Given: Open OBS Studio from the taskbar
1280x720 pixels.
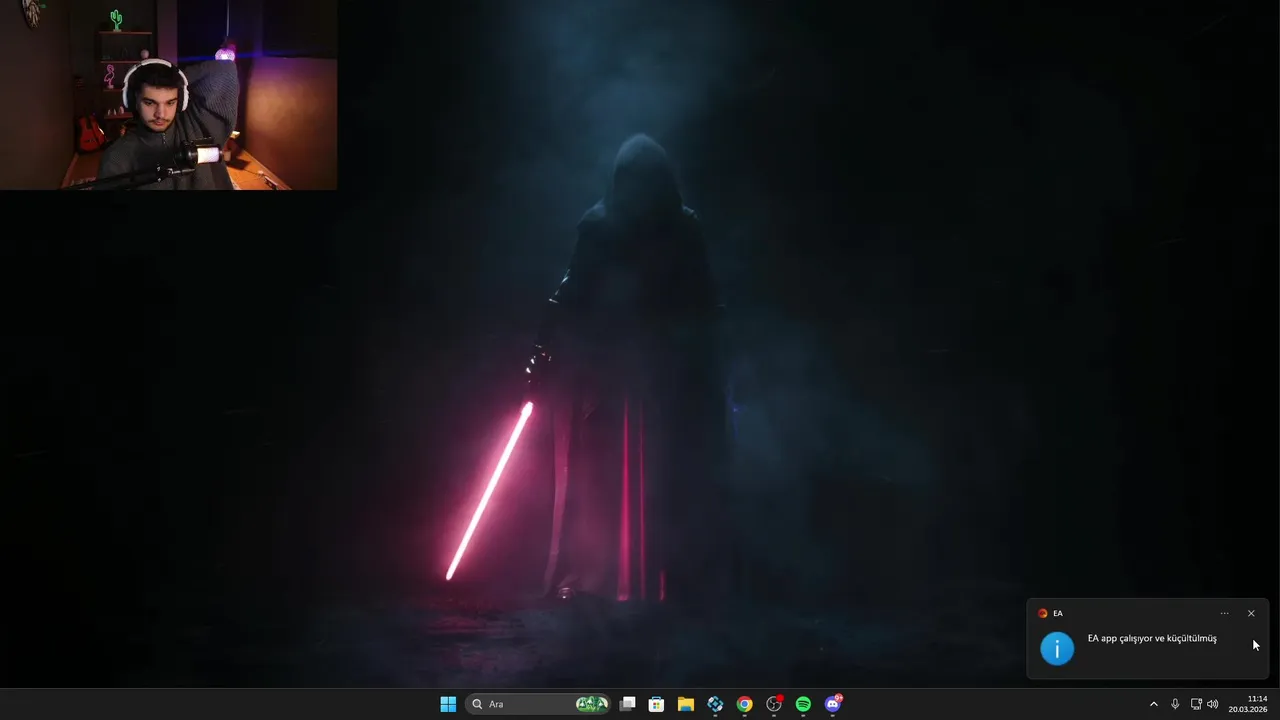Looking at the screenshot, I should (774, 704).
